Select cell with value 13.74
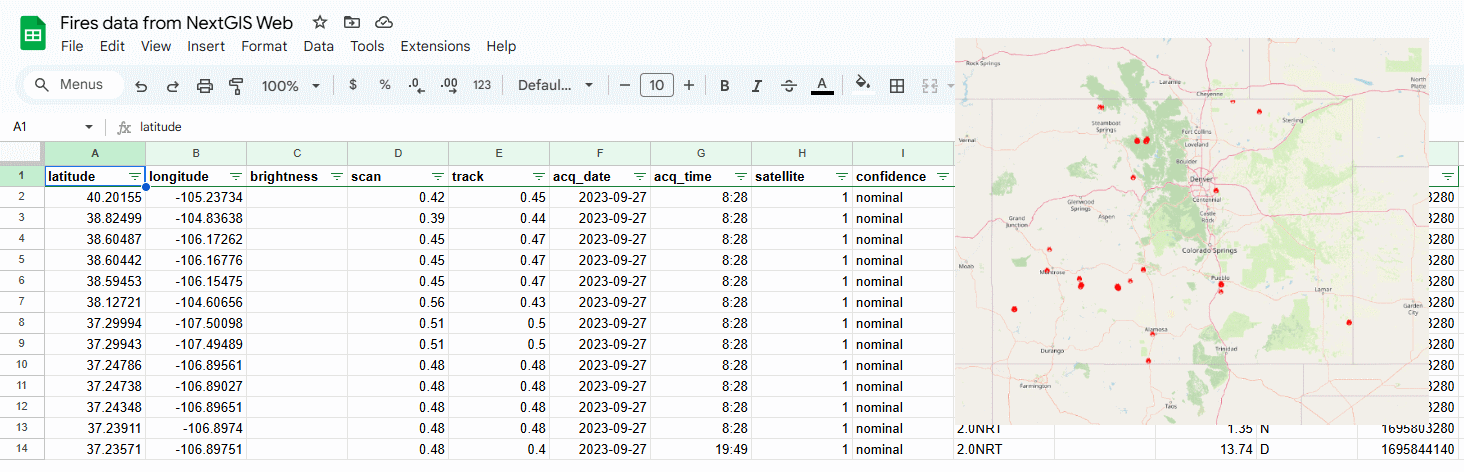Image resolution: width=1464 pixels, height=472 pixels. tap(1206, 449)
